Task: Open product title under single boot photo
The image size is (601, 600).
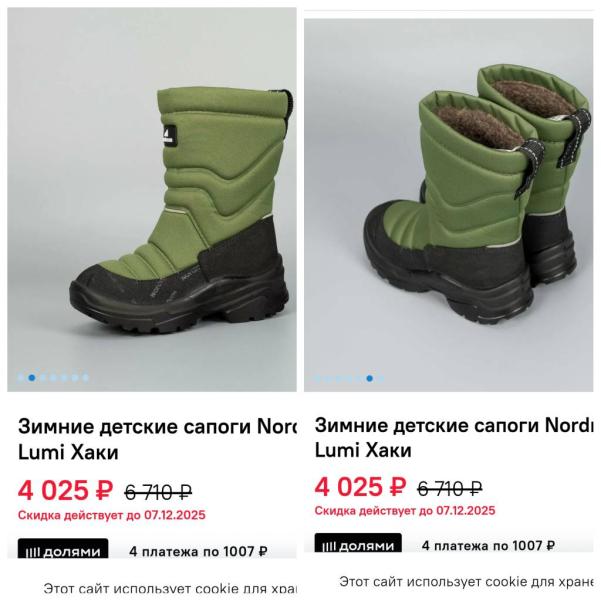Action: tap(157, 439)
